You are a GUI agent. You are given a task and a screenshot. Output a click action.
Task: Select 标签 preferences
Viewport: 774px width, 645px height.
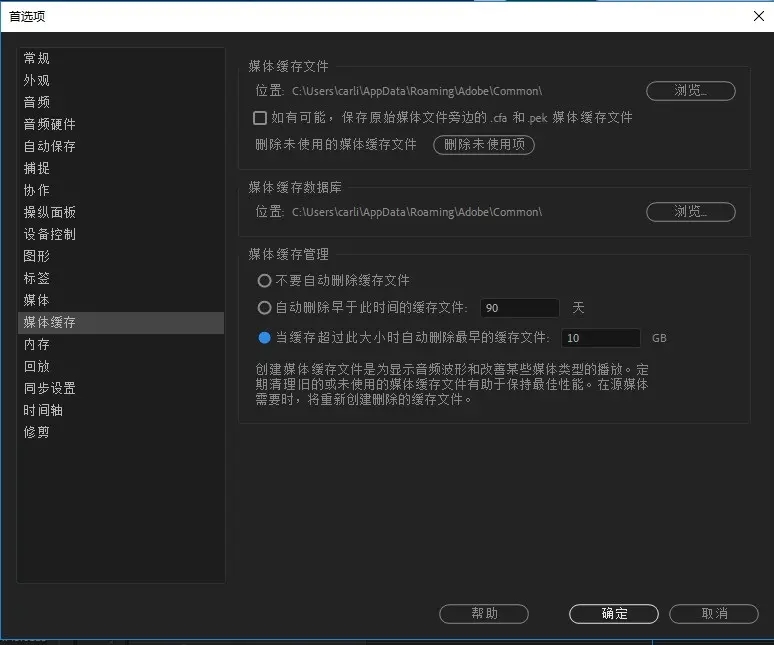tap(120, 278)
